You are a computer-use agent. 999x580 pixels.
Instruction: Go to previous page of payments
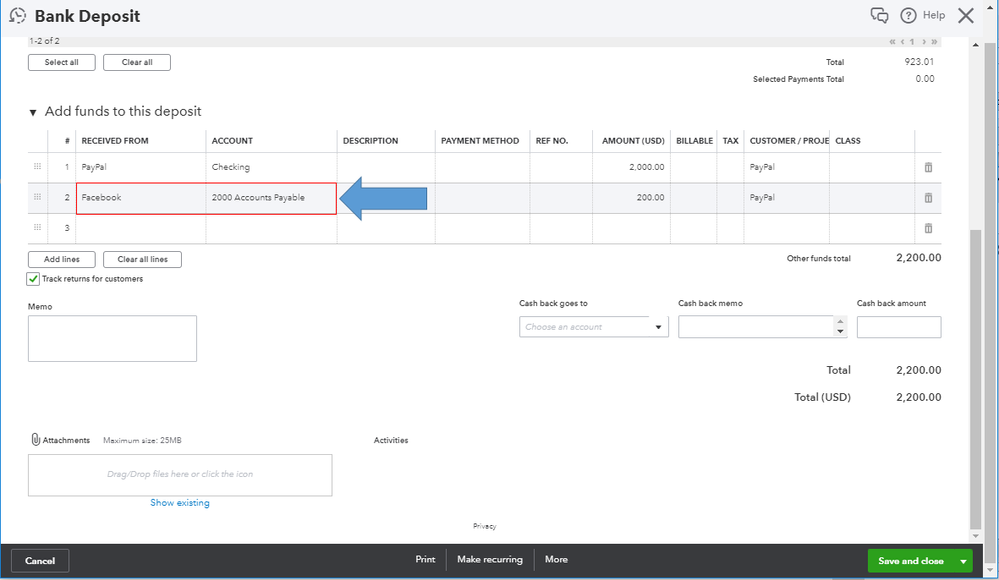[902, 41]
